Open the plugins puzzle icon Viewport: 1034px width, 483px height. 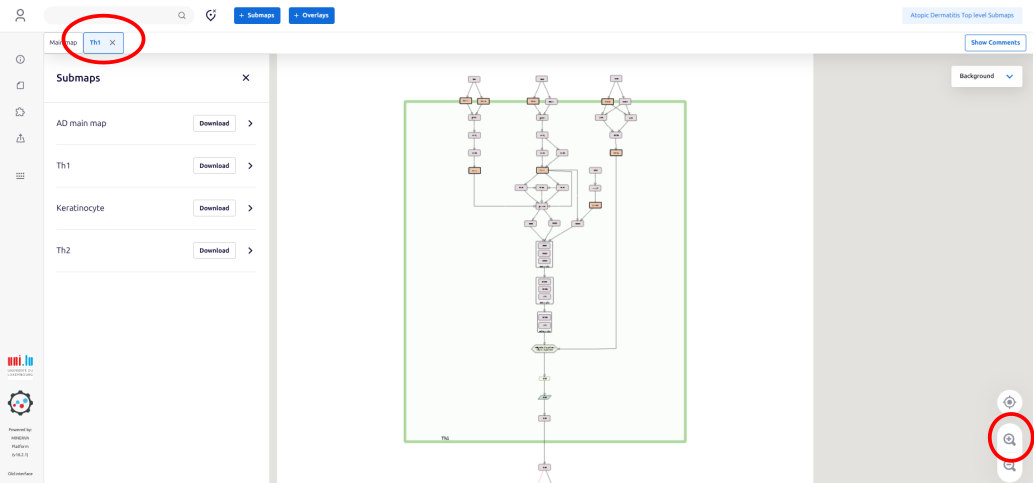tap(21, 111)
